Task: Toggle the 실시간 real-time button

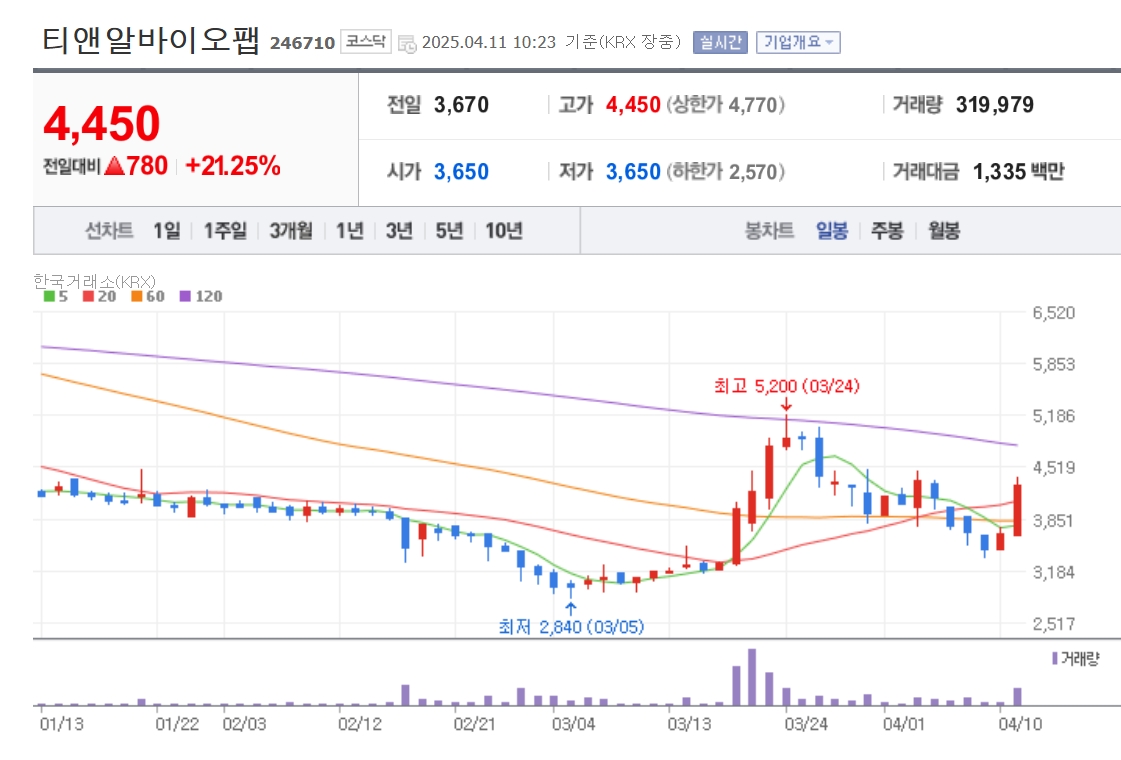Action: click(x=720, y=42)
